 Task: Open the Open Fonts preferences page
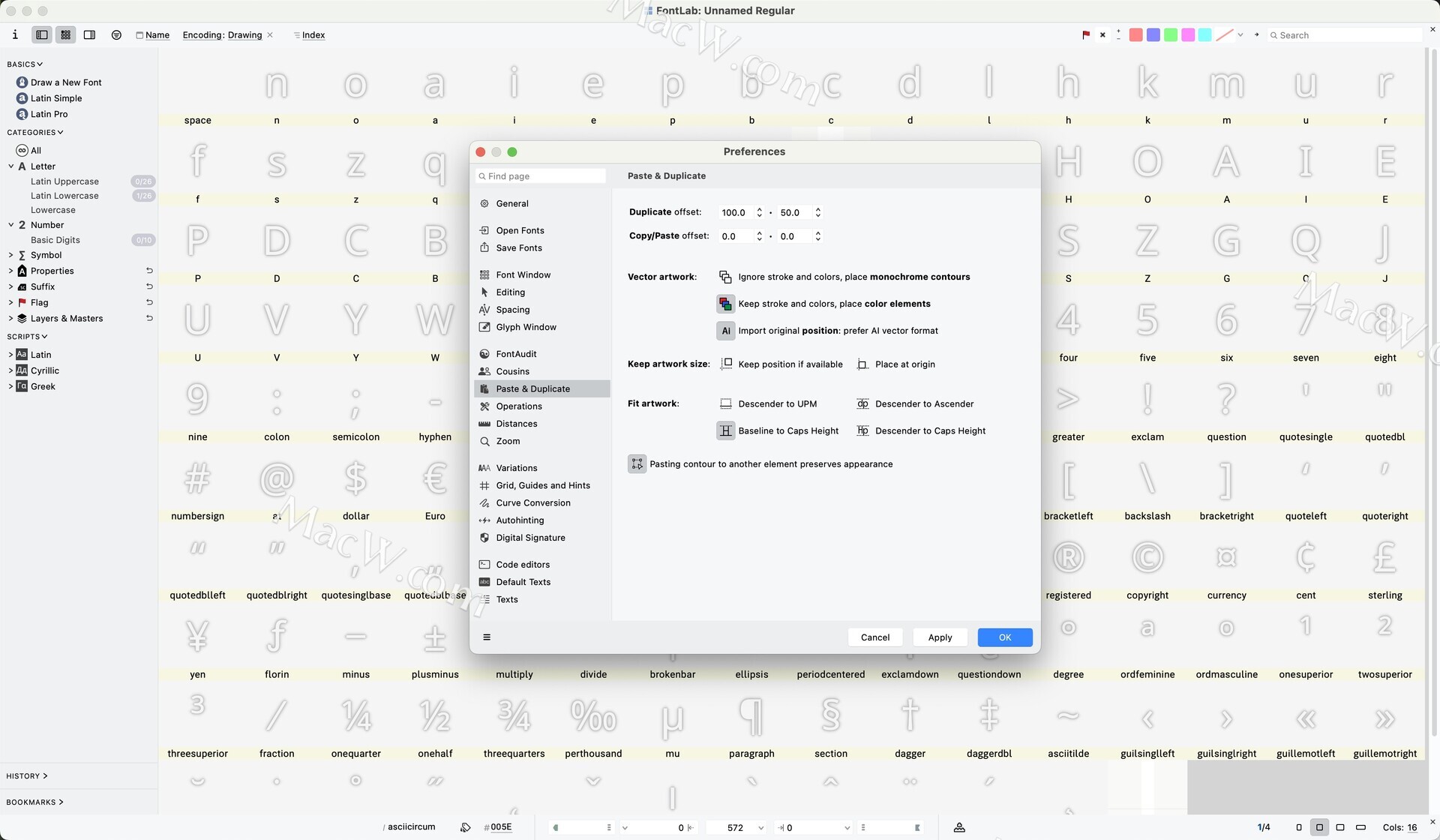(520, 230)
